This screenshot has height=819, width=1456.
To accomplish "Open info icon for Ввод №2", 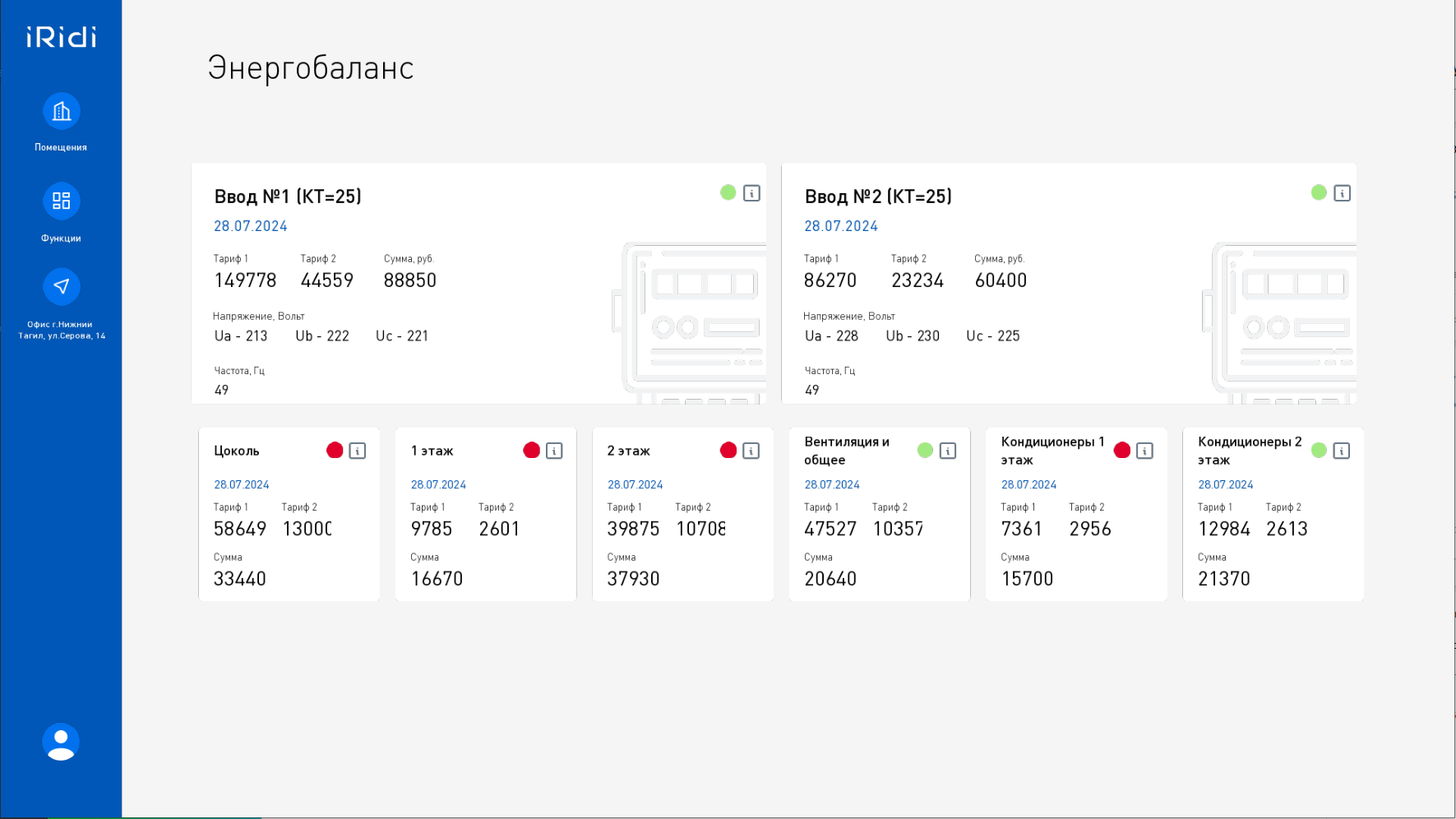I will coord(1342,193).
